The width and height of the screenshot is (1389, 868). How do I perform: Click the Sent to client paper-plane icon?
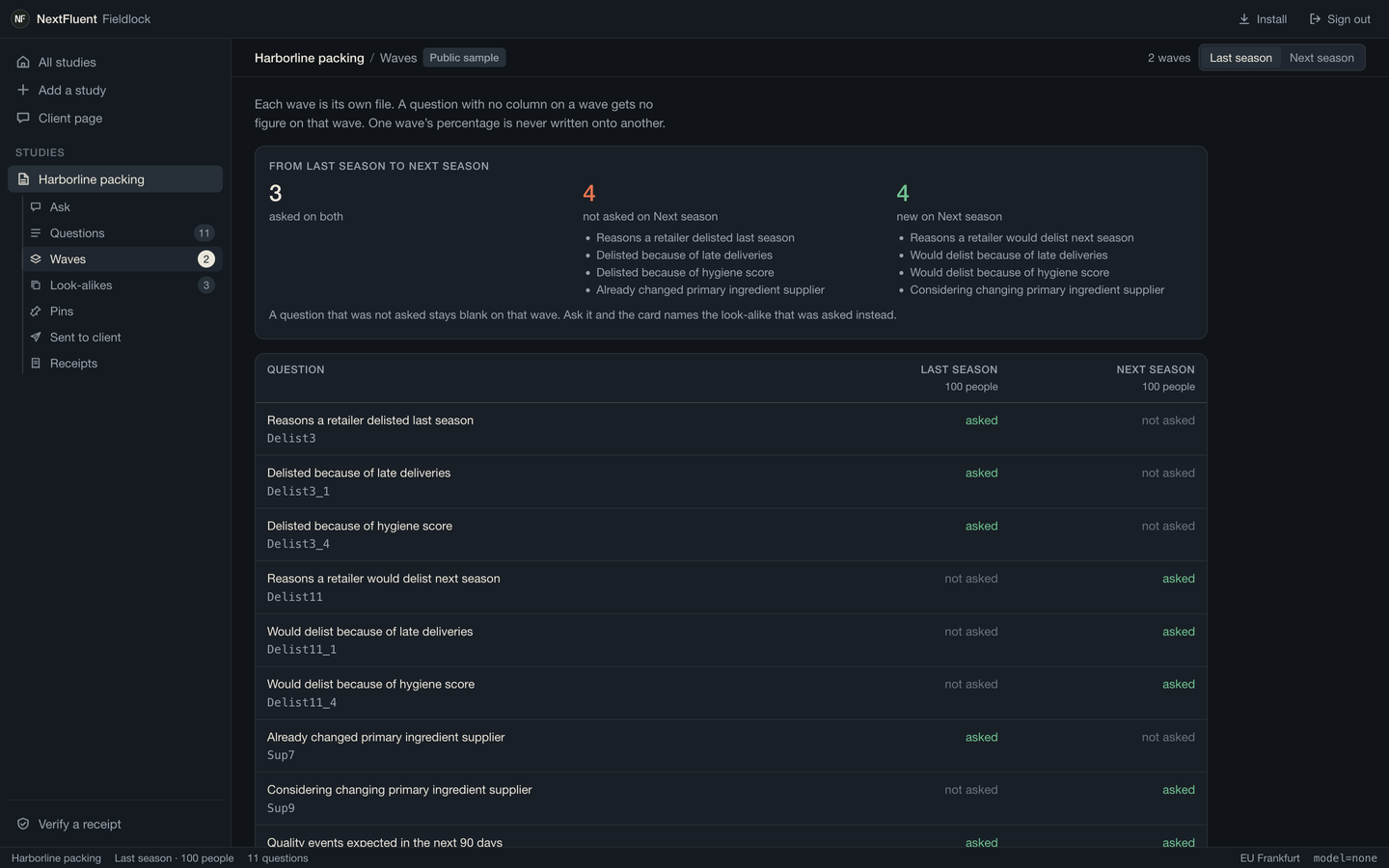coord(36,338)
